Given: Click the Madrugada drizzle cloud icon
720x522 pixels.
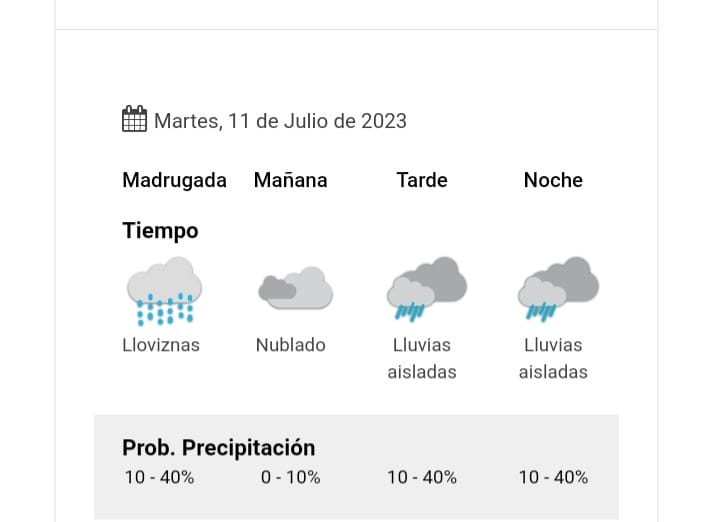Looking at the screenshot, I should (x=163, y=291).
